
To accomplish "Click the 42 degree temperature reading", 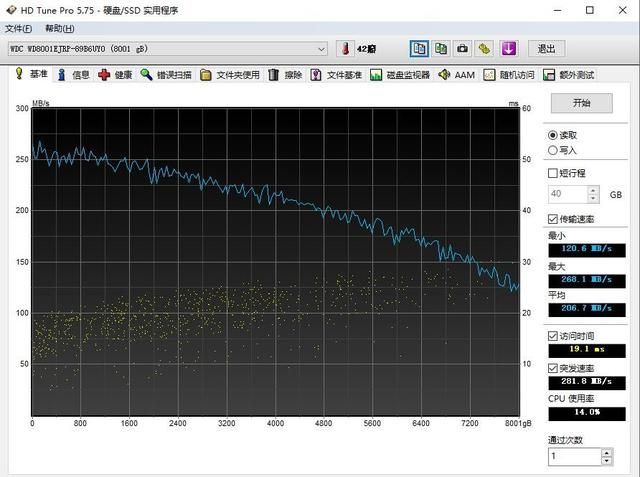I will (x=366, y=49).
